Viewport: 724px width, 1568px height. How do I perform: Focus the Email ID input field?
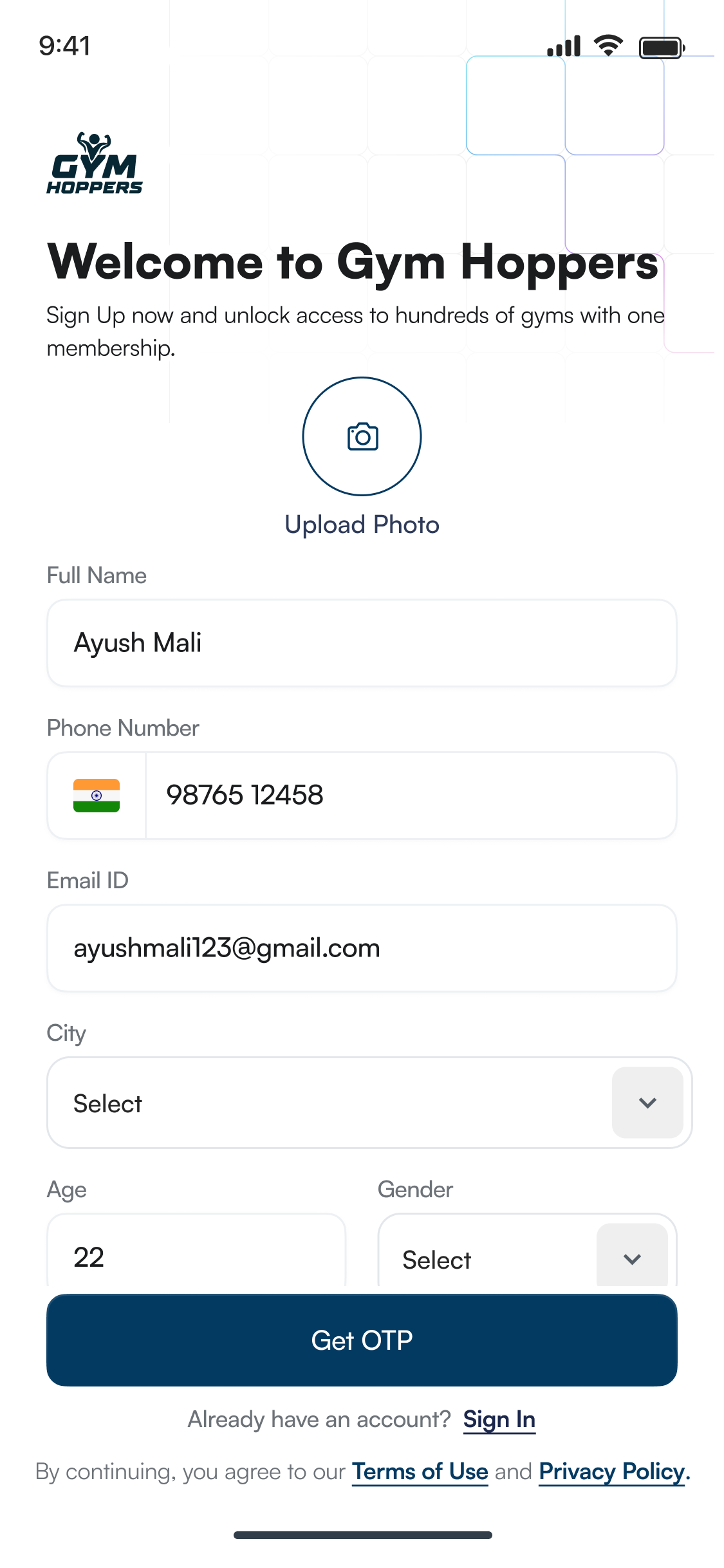click(x=362, y=948)
